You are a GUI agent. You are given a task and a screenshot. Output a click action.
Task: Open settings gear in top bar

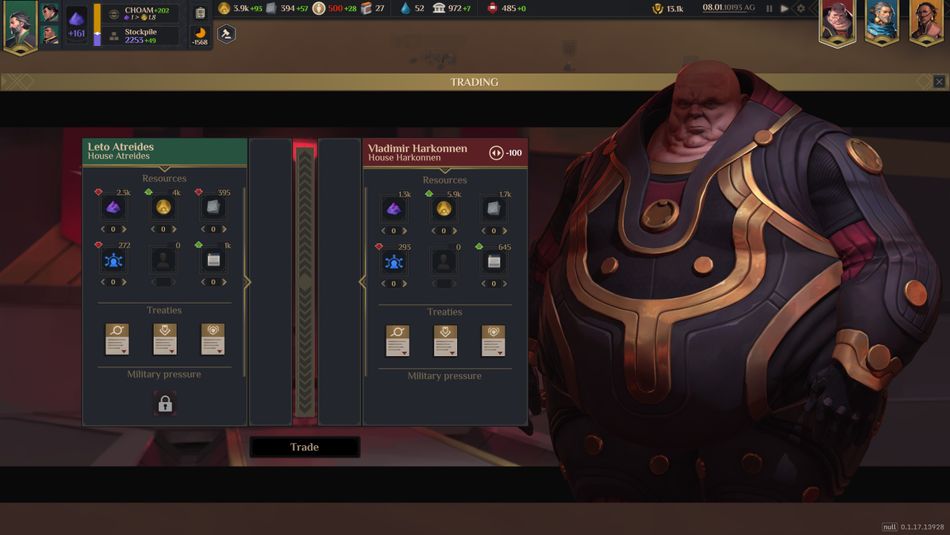pos(801,8)
